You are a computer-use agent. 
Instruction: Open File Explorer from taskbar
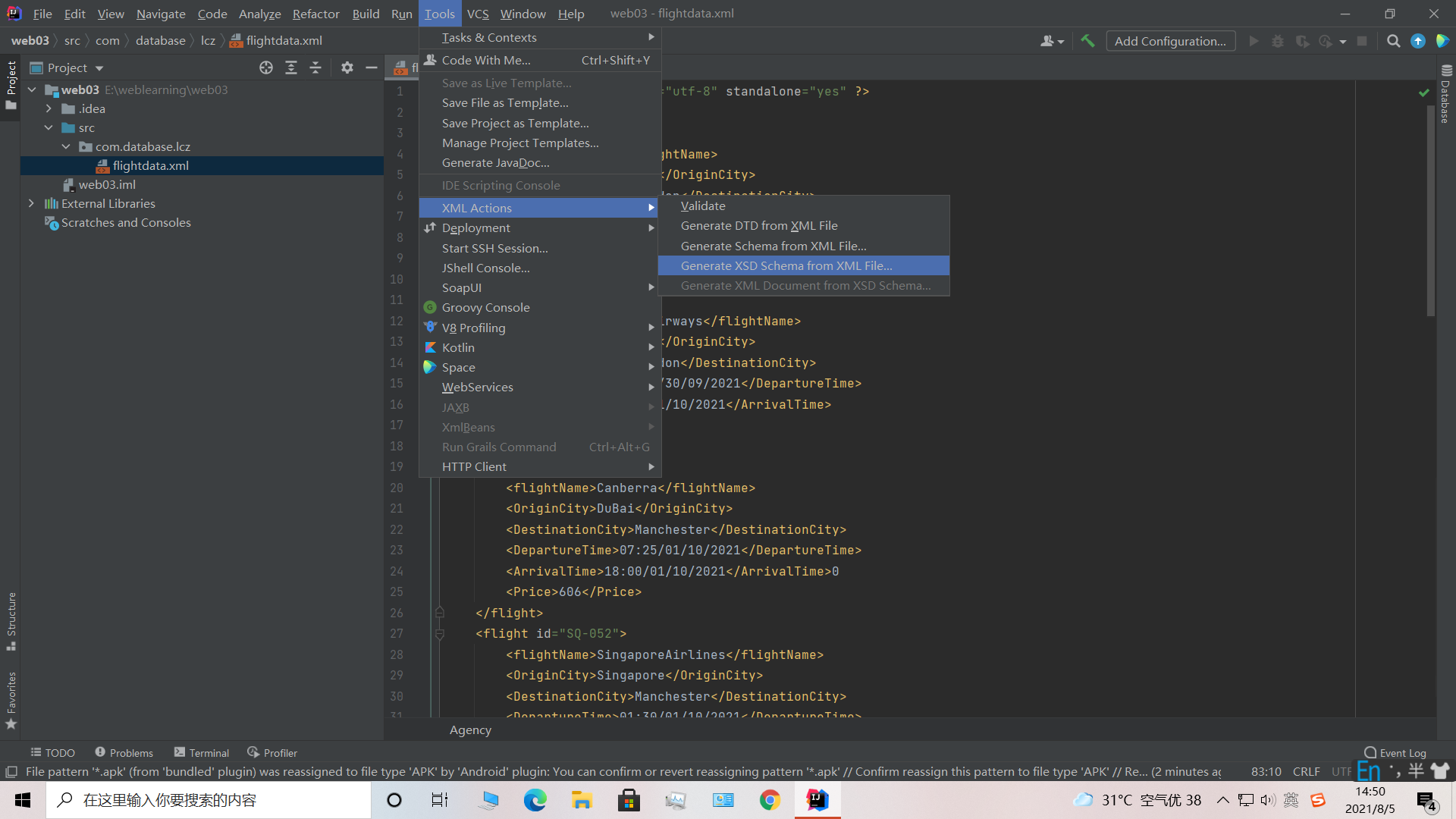(x=582, y=800)
